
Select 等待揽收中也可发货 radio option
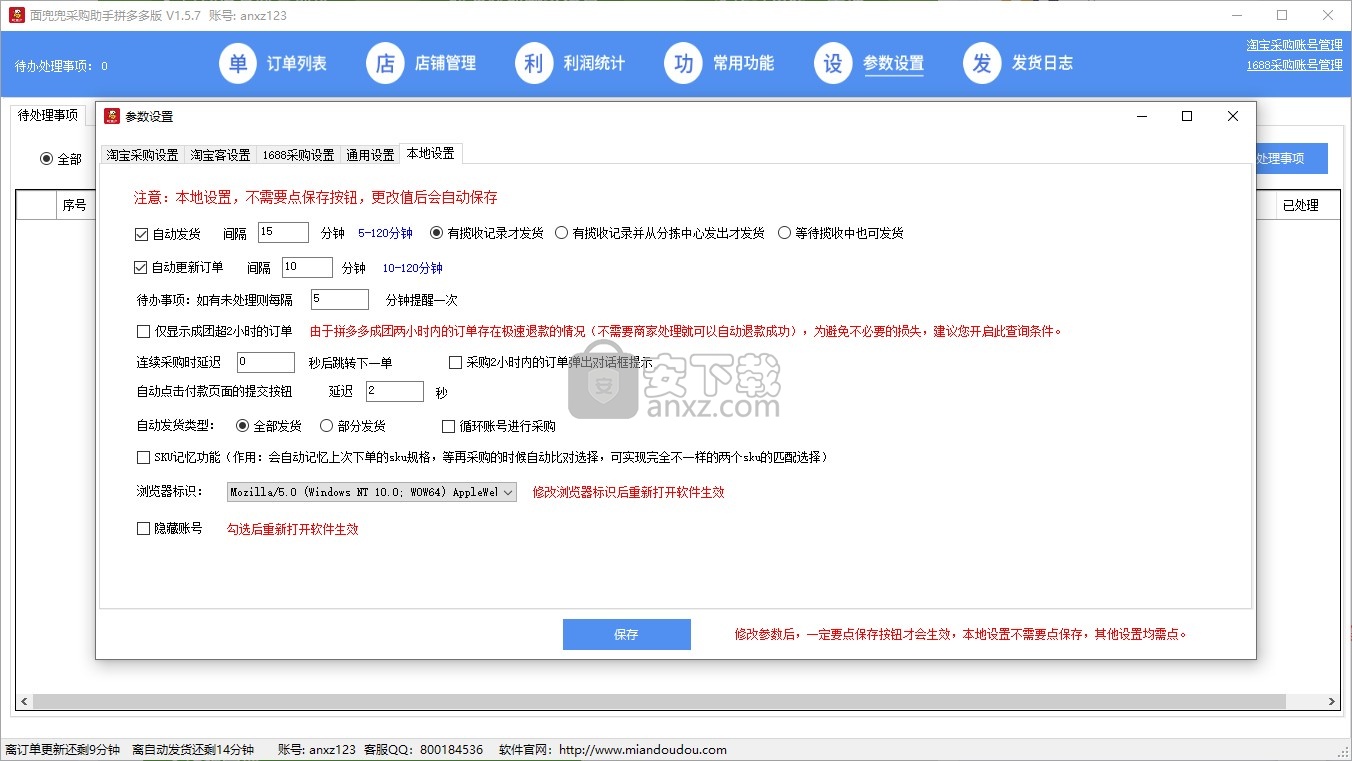784,233
